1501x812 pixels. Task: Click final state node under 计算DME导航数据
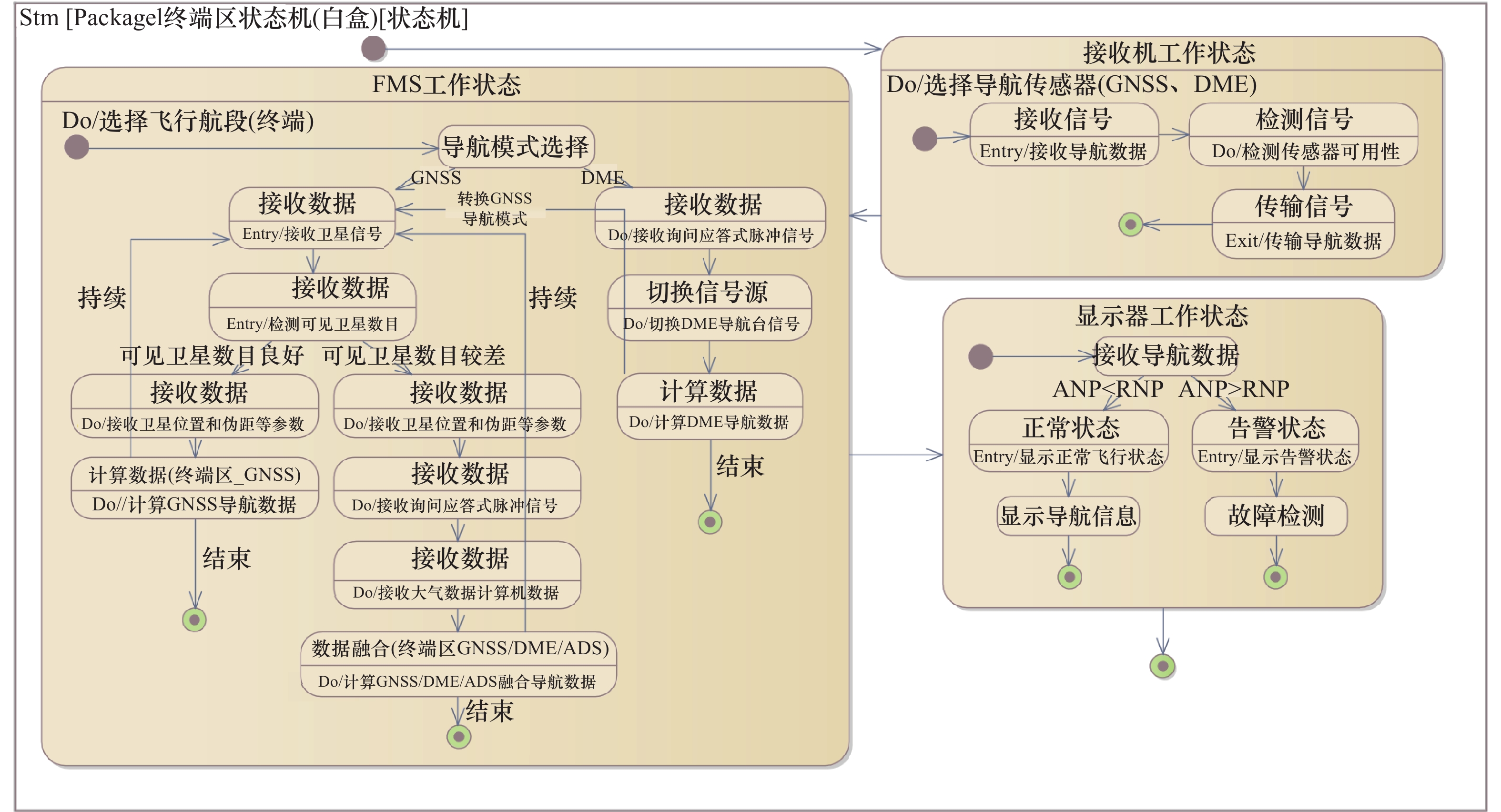coord(710,522)
